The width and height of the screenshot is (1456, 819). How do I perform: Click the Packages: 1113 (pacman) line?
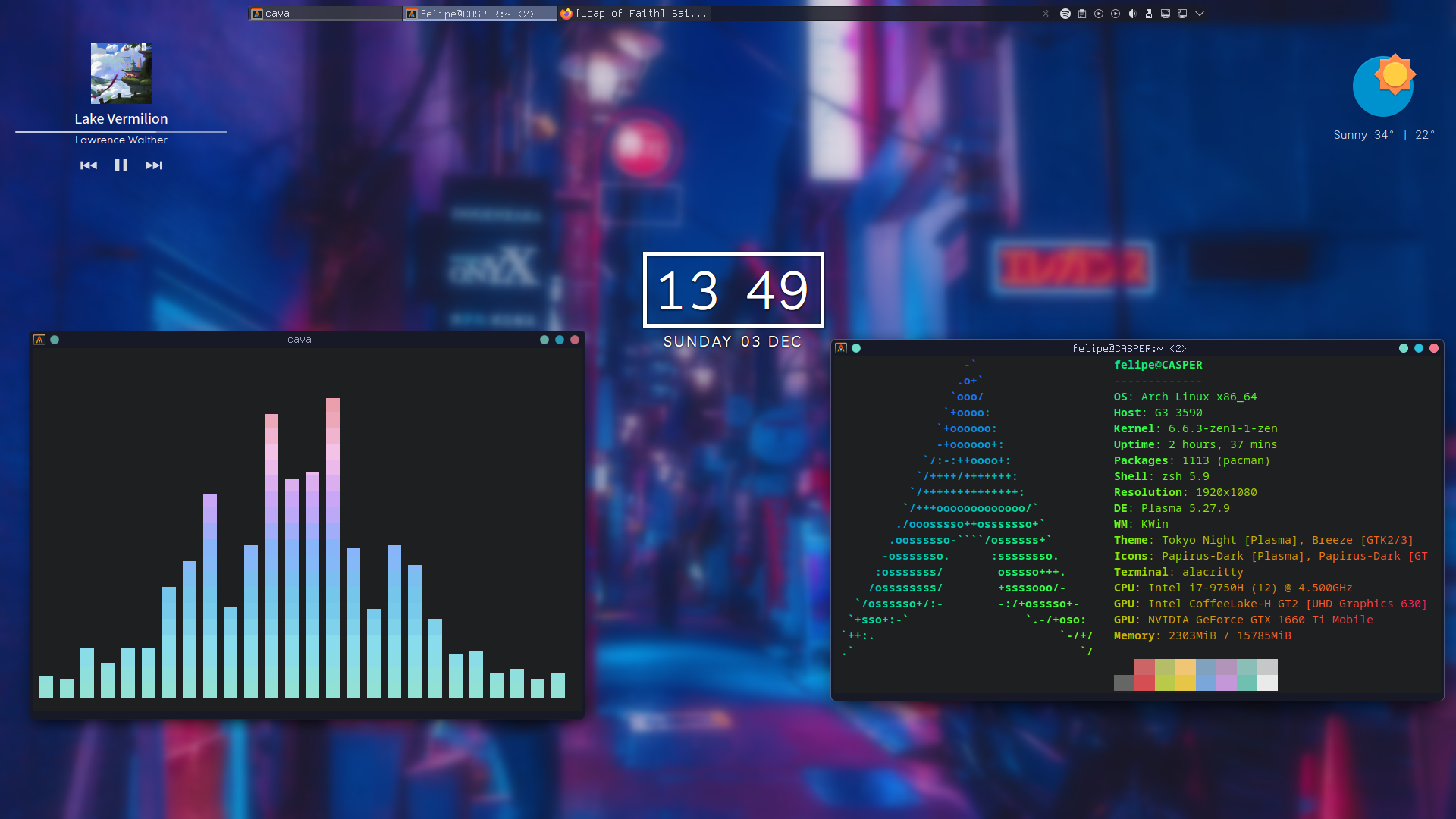[x=1192, y=460]
